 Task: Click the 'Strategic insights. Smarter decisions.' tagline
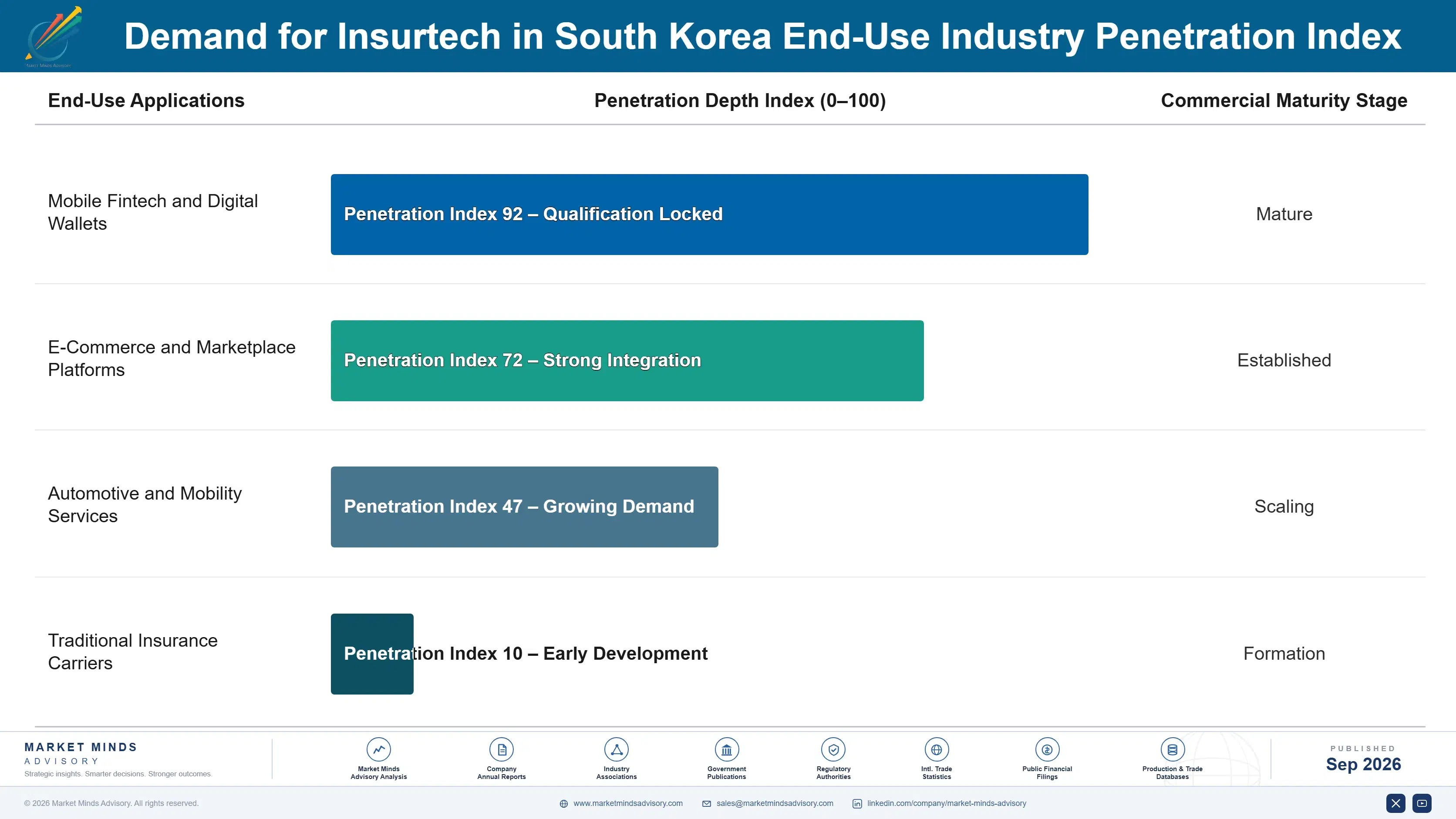coord(118,774)
